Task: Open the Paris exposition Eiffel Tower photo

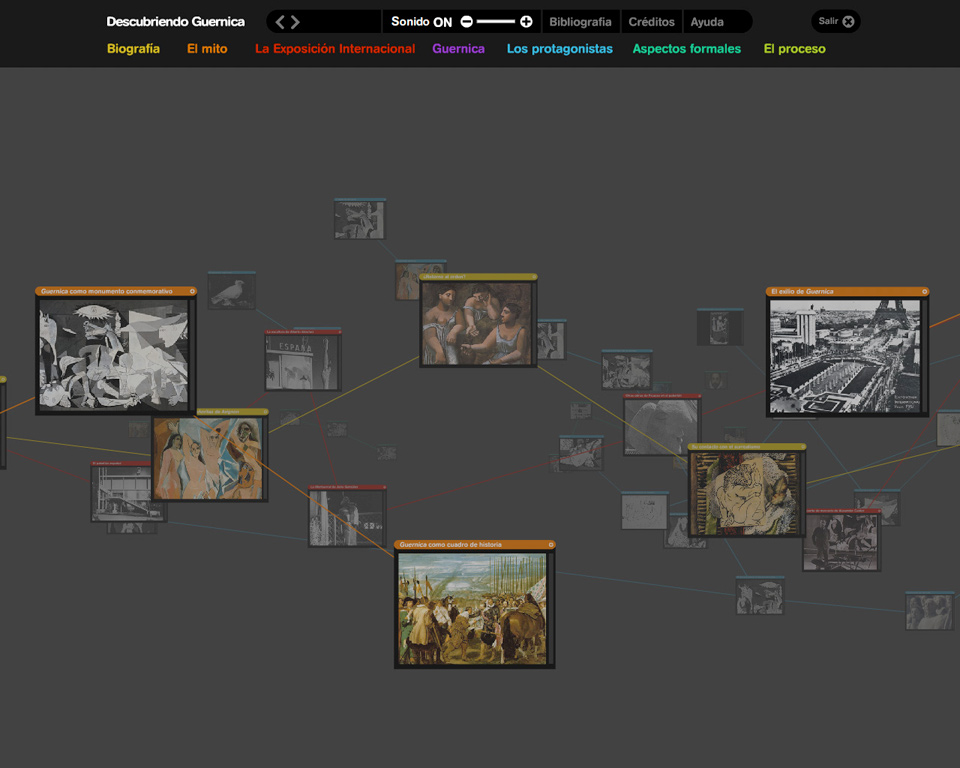Action: coord(846,356)
